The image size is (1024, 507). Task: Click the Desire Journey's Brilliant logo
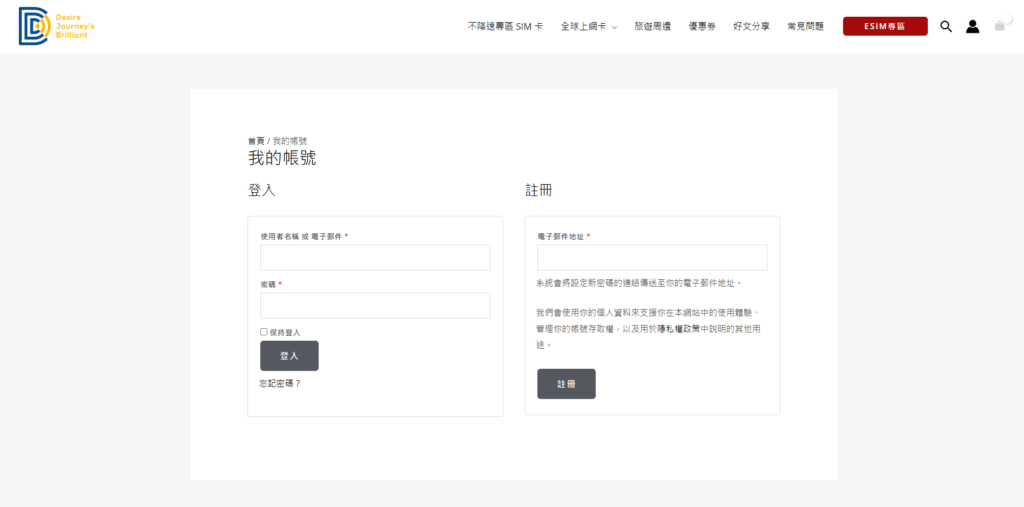coord(54,26)
